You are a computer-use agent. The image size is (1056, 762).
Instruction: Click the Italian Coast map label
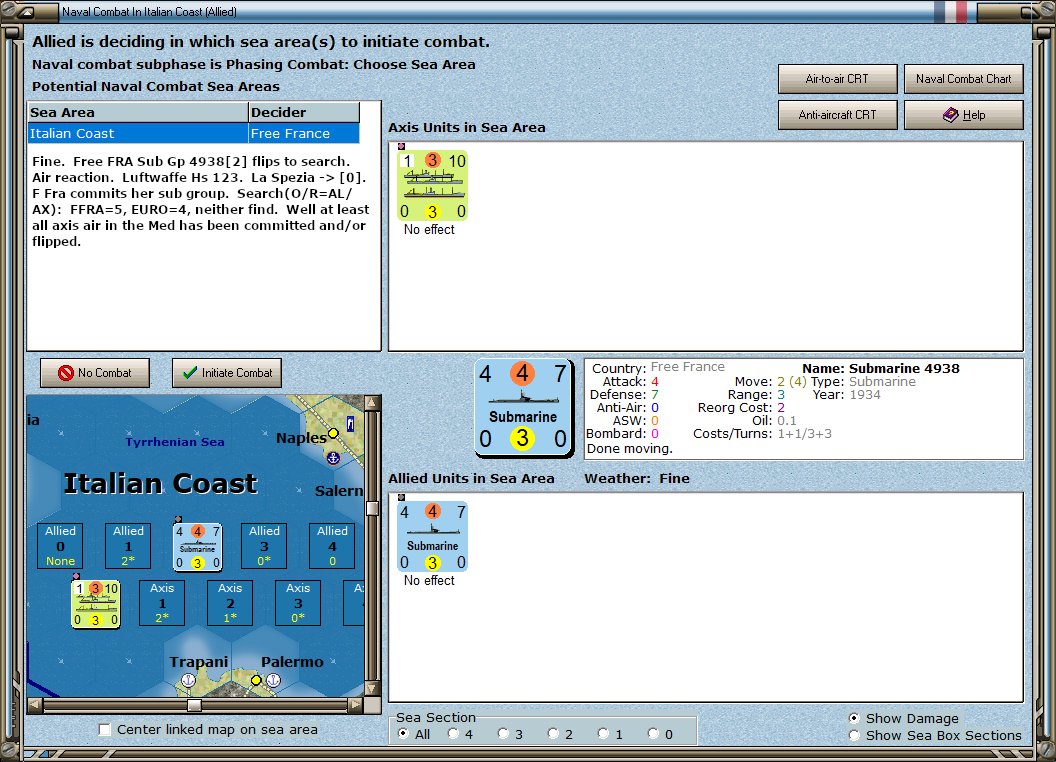[x=160, y=483]
